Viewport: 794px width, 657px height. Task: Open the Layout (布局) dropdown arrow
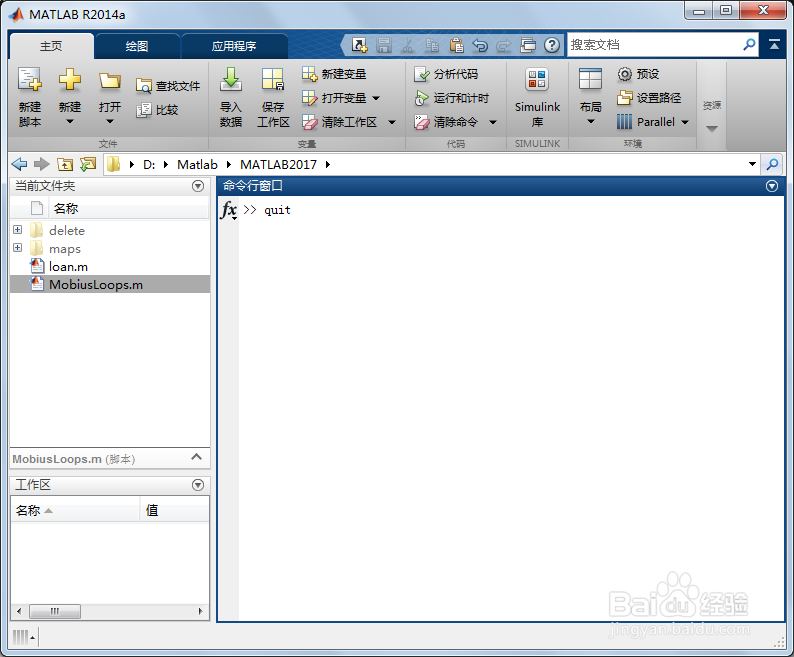[590, 122]
